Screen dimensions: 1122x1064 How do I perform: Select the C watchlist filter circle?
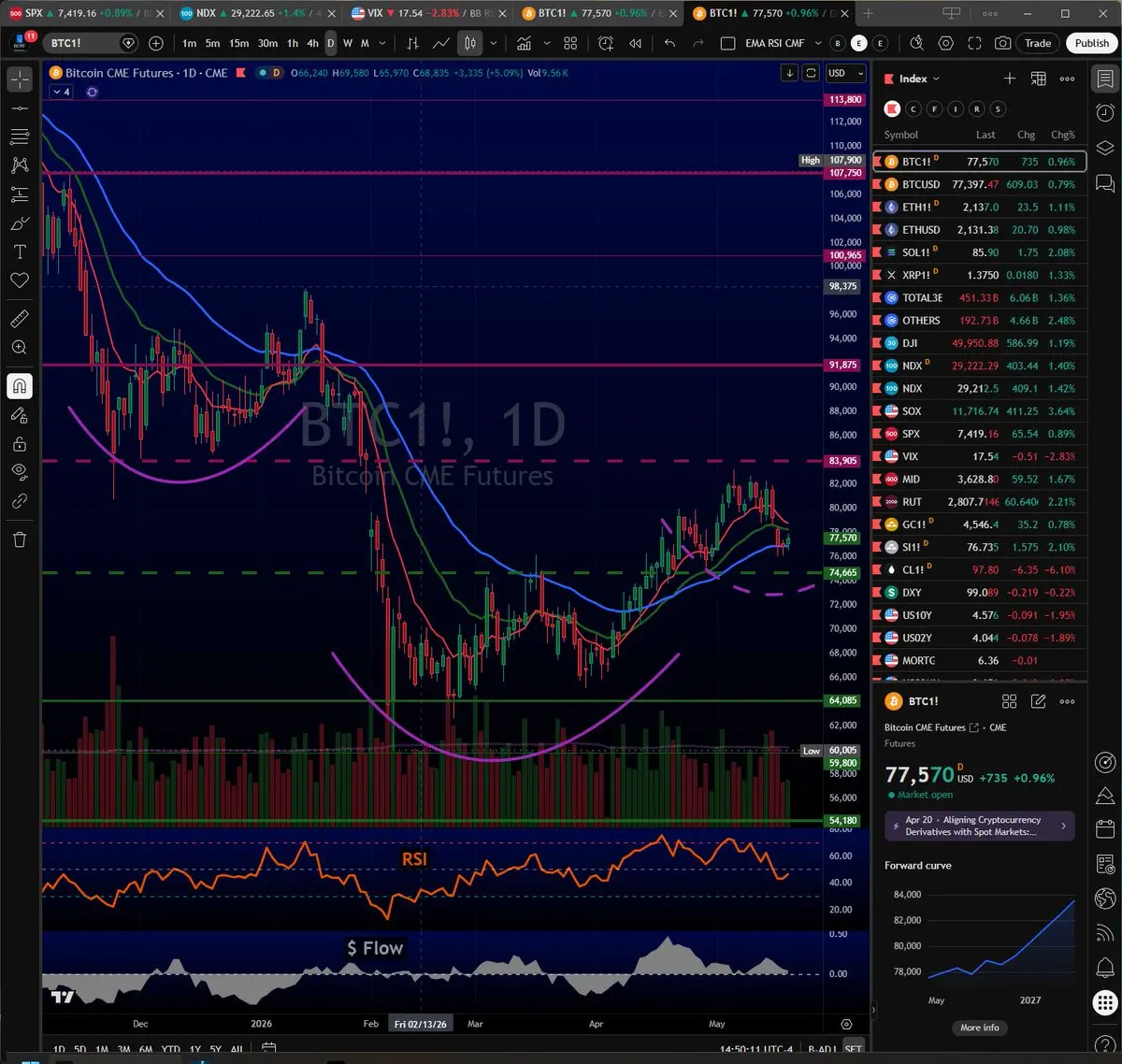coord(913,109)
